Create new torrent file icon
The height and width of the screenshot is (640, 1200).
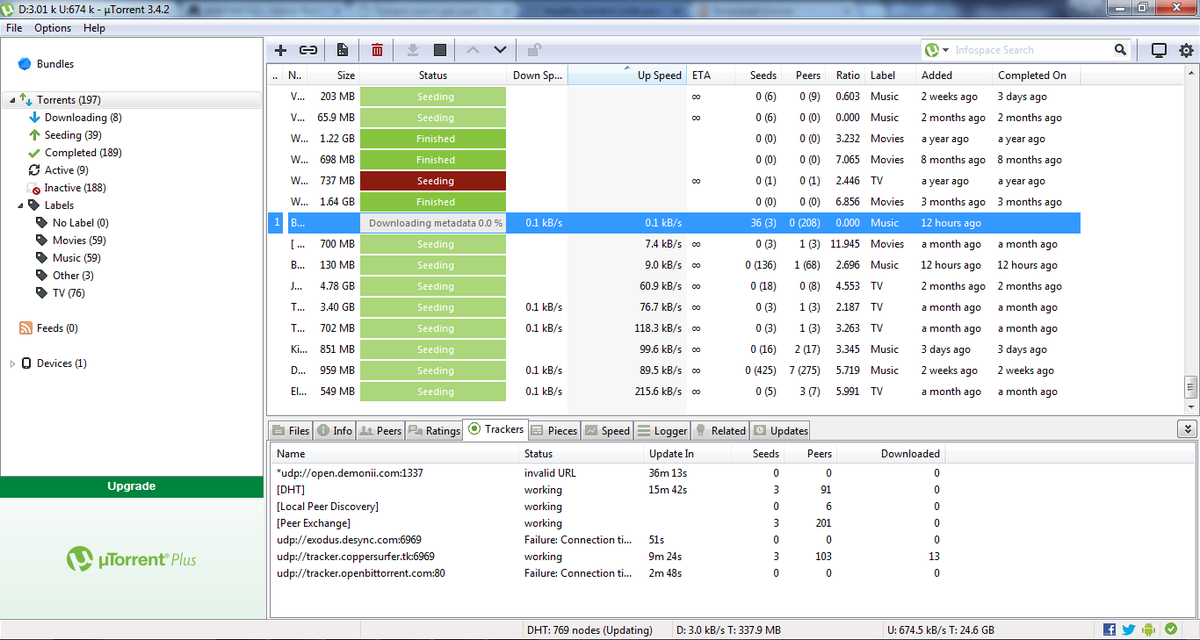pos(343,50)
